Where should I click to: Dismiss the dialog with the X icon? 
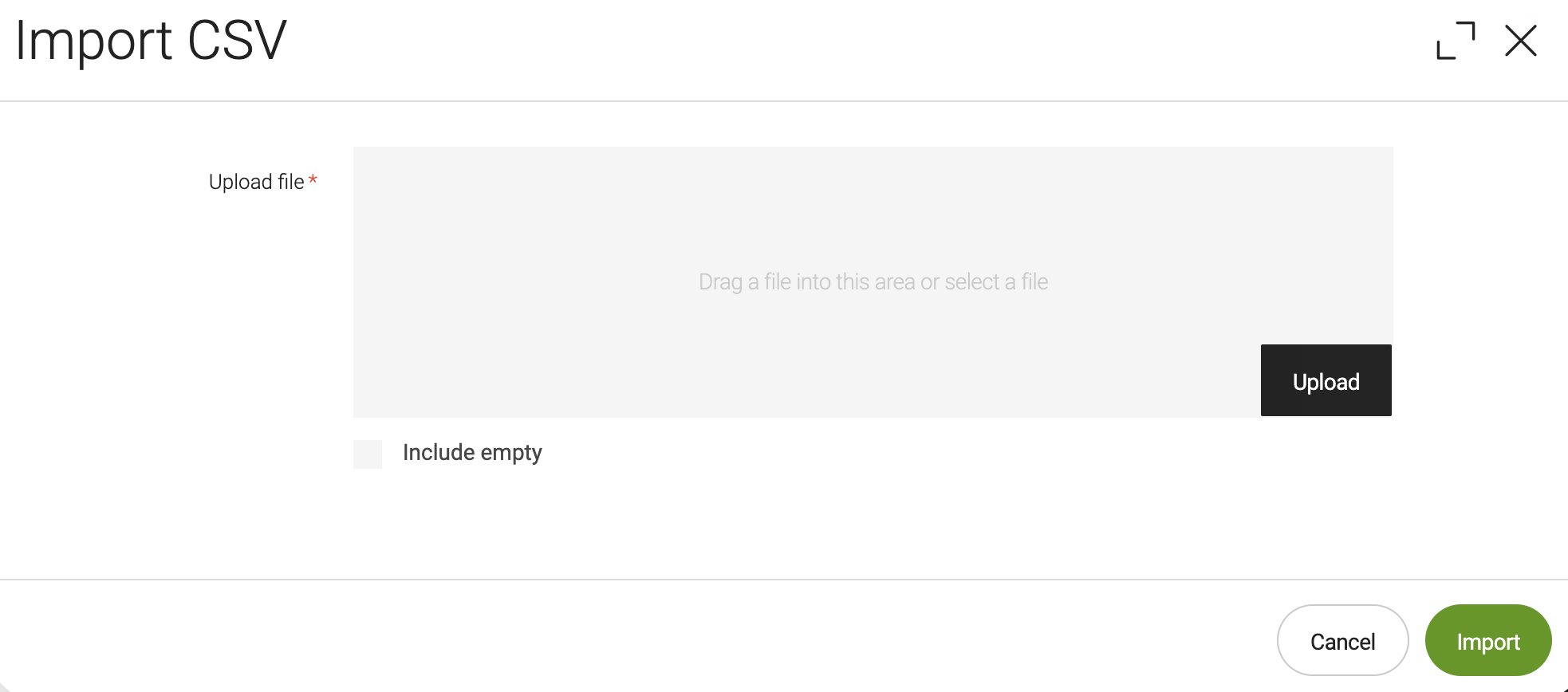[x=1520, y=41]
